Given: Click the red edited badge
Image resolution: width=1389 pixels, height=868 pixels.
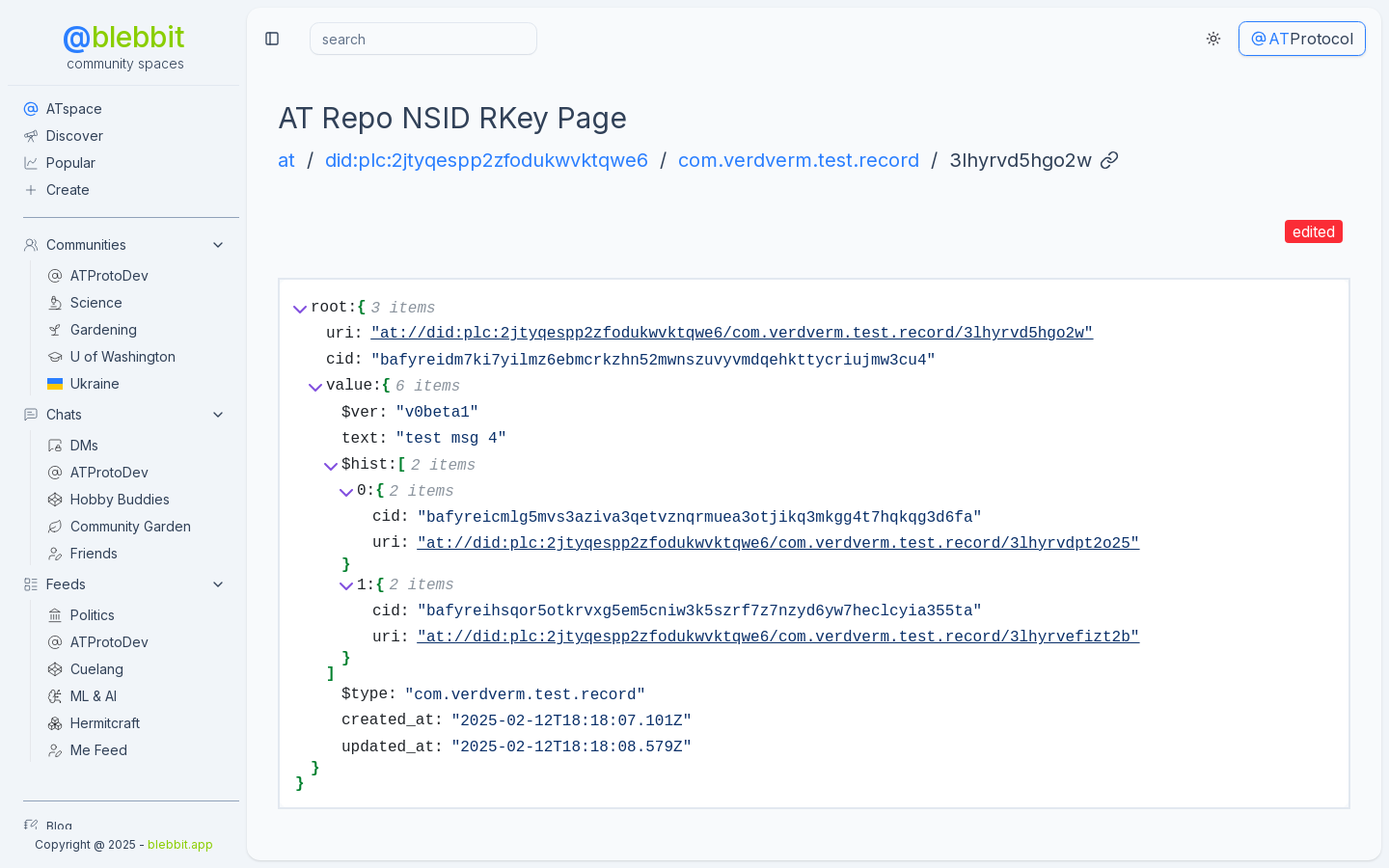Looking at the screenshot, I should (1314, 231).
